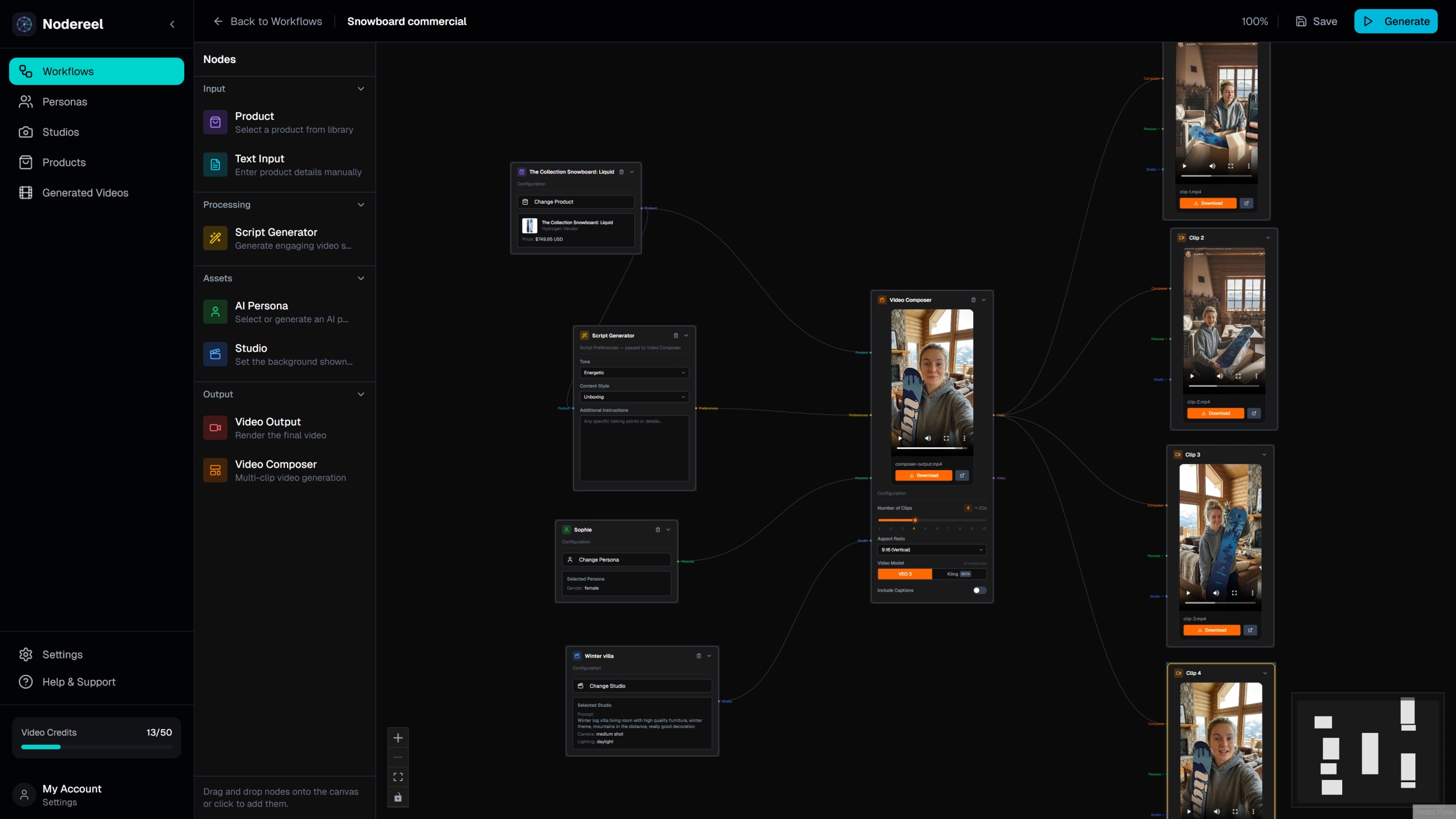Open the AI Persona asset icon
Image resolution: width=1456 pixels, height=819 pixels.
click(215, 311)
